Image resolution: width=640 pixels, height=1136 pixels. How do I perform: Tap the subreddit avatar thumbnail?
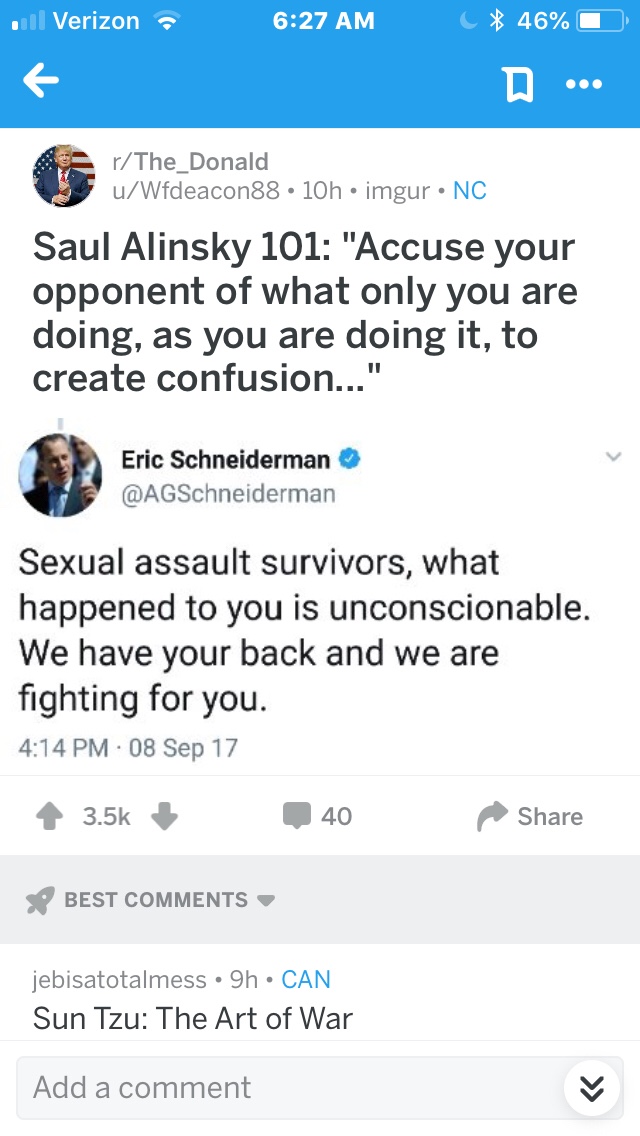pos(64,175)
